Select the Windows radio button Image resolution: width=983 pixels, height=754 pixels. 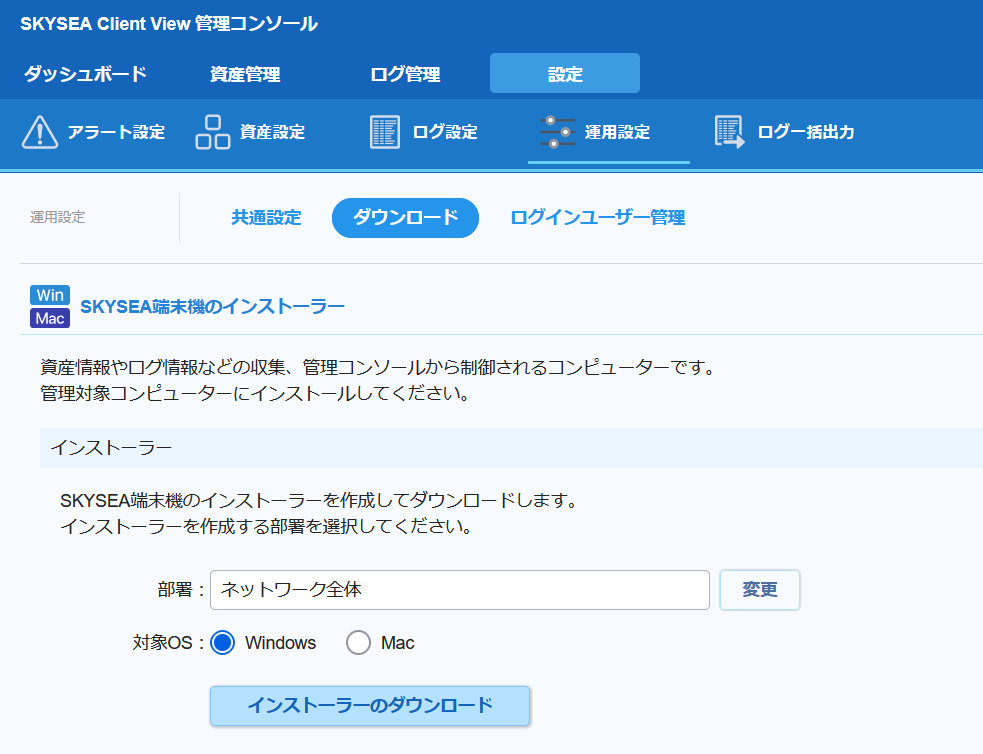[223, 642]
